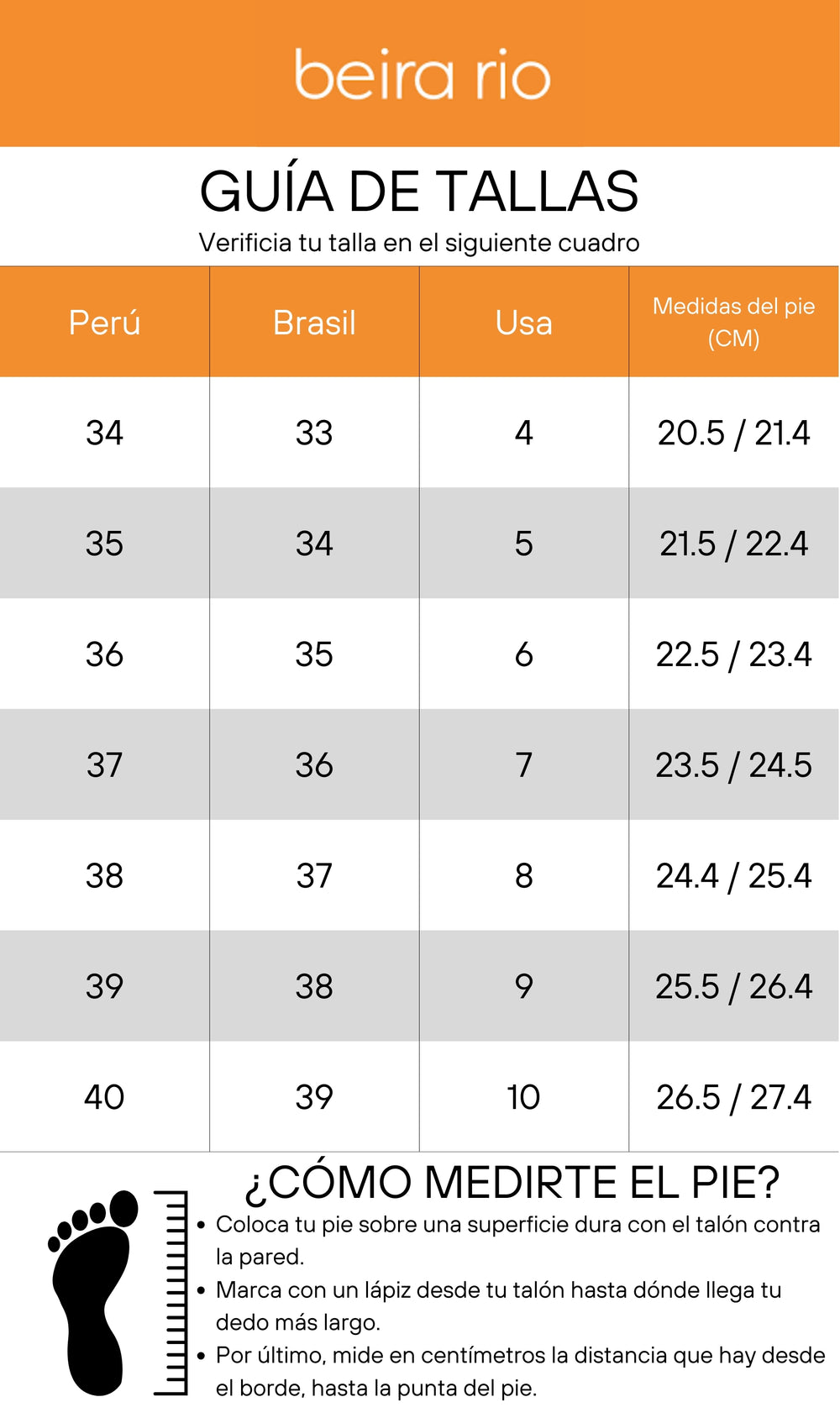Click the Verificia tu talla subtitle text
The height and width of the screenshot is (1418, 840).
[419, 243]
